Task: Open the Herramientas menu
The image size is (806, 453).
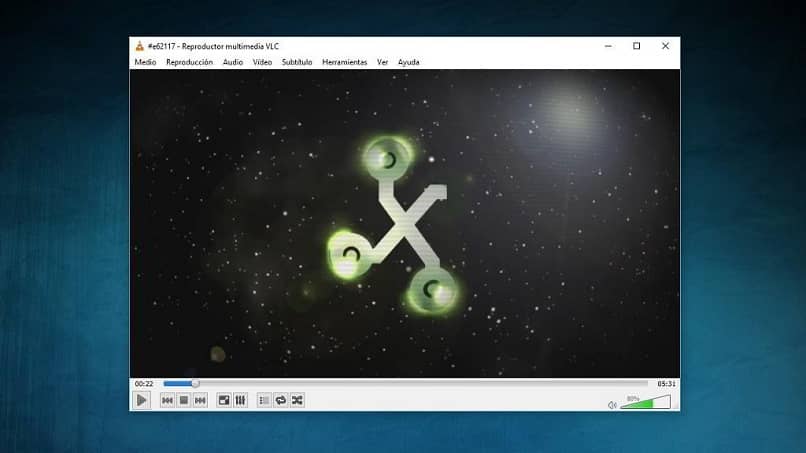Action: [x=344, y=62]
